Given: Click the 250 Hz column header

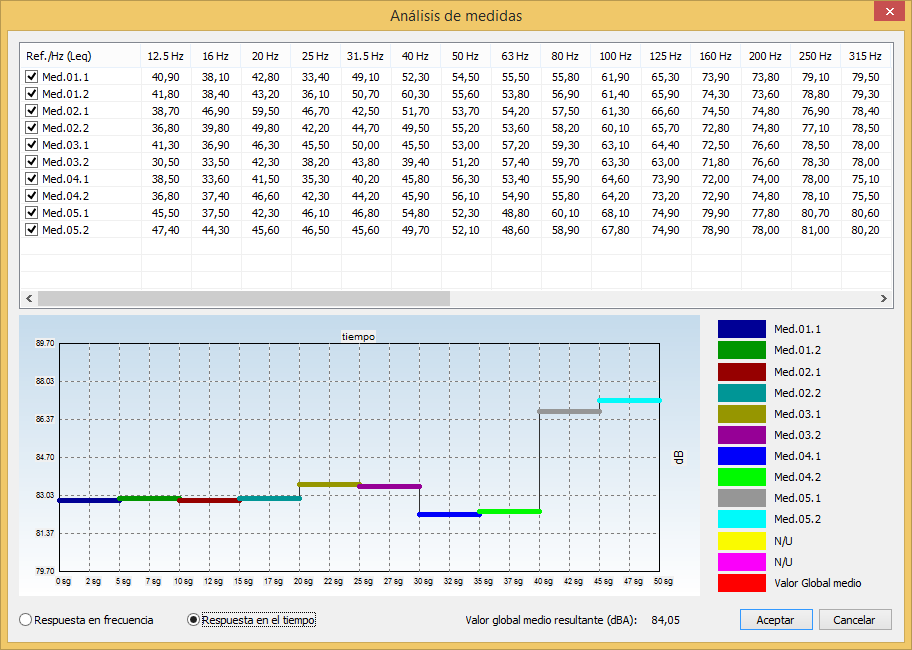Looking at the screenshot, I should click(815, 56).
